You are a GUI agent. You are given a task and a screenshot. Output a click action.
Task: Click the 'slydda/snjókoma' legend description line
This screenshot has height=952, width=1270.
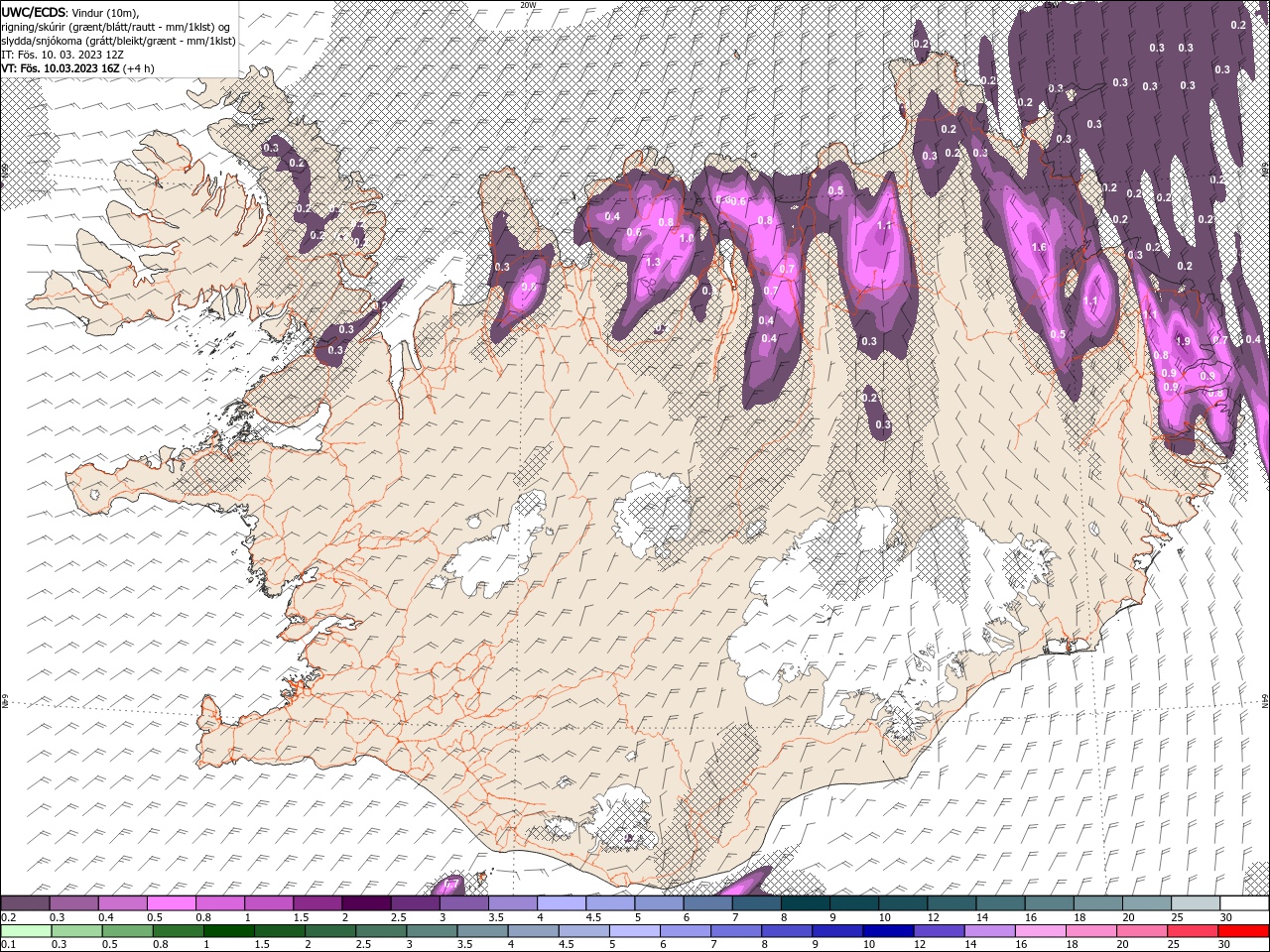(x=118, y=41)
